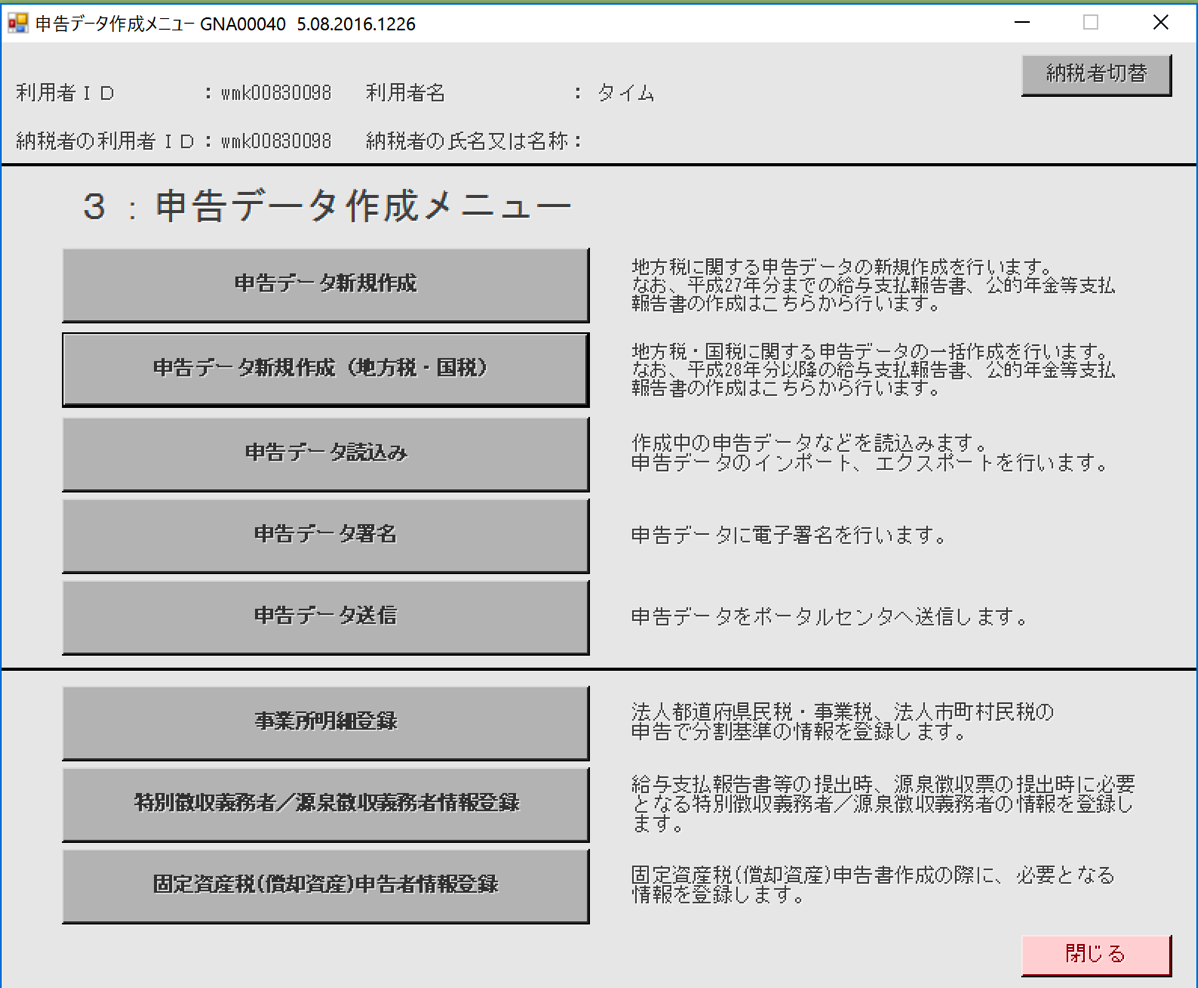Open 申告データ新規作成 menu button
The width and height of the screenshot is (1198, 988).
pyautogui.click(x=325, y=284)
